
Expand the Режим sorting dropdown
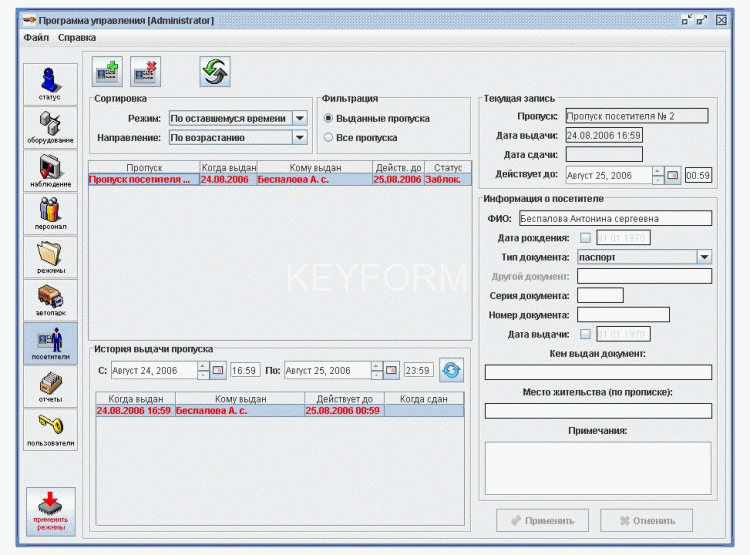click(x=299, y=118)
